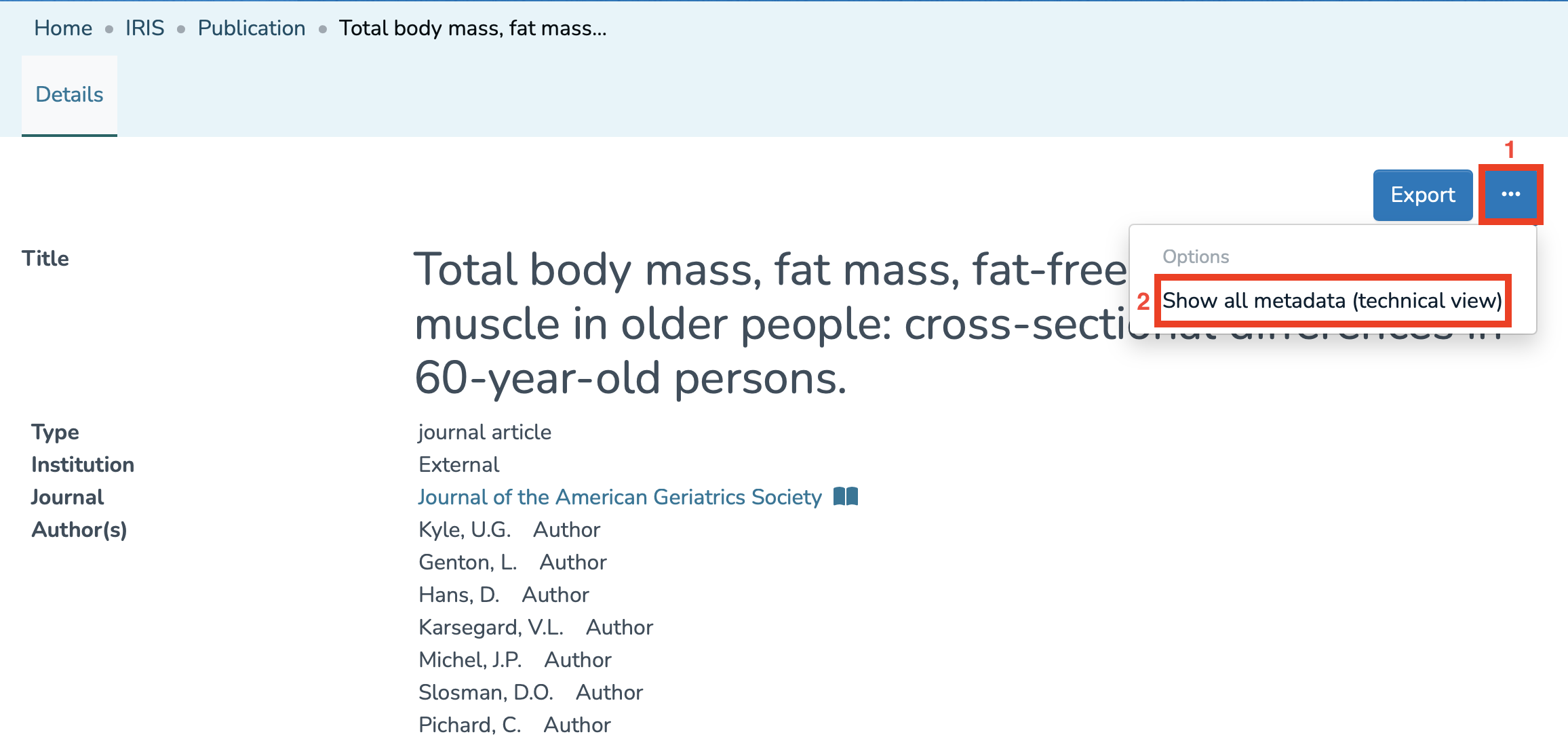The height and width of the screenshot is (743, 1568).
Task: Click the journal article type value
Action: (485, 432)
